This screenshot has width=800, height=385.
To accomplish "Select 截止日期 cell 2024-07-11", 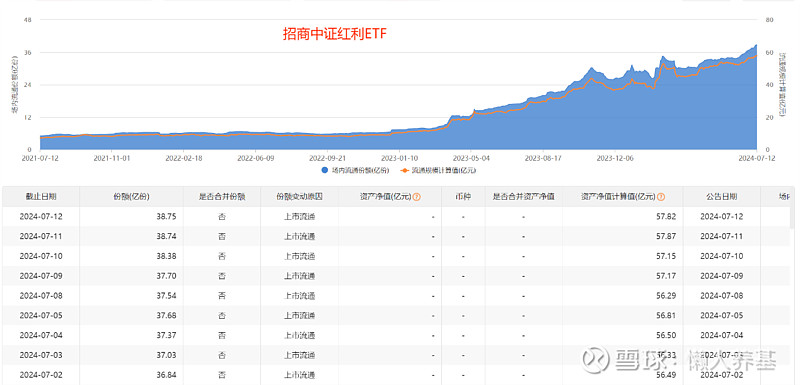I will click(x=41, y=237).
